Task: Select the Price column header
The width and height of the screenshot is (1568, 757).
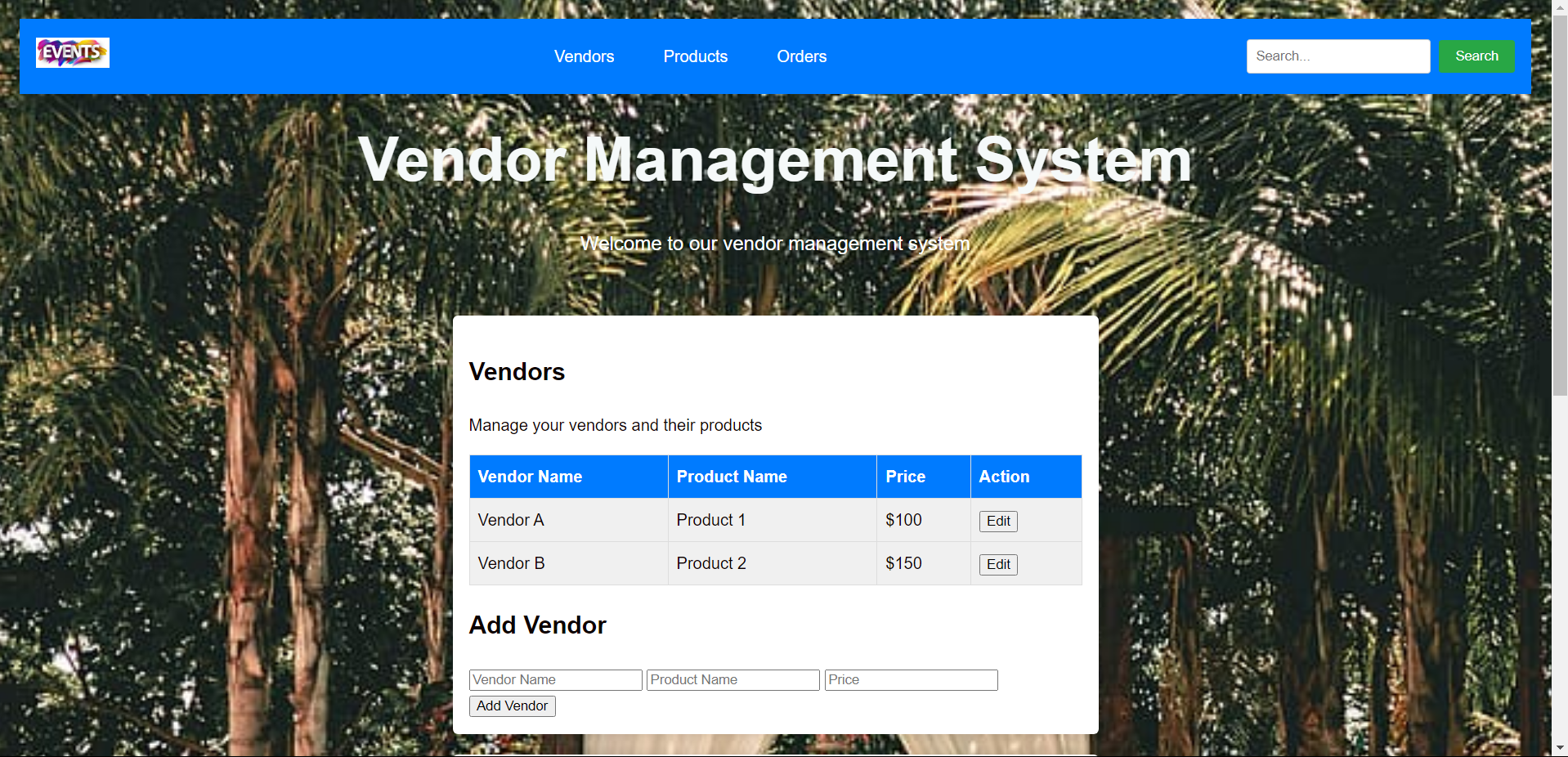Action: 905,477
